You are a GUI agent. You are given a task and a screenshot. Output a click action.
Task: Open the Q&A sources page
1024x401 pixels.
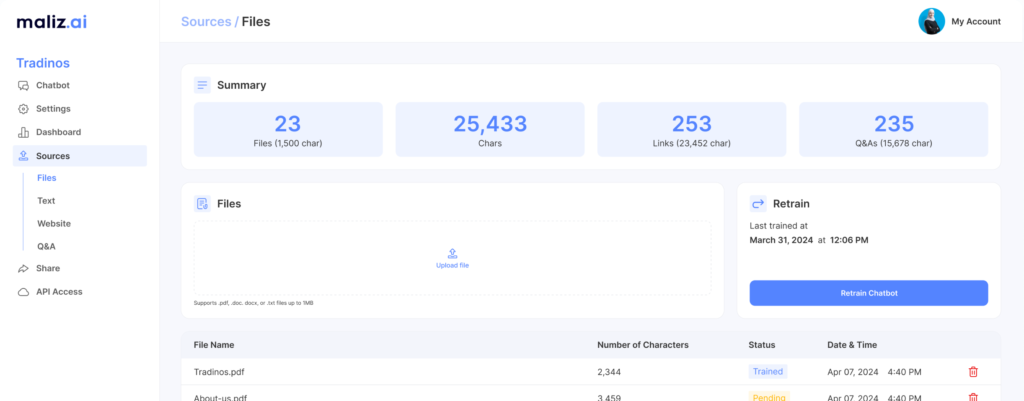click(x=47, y=246)
